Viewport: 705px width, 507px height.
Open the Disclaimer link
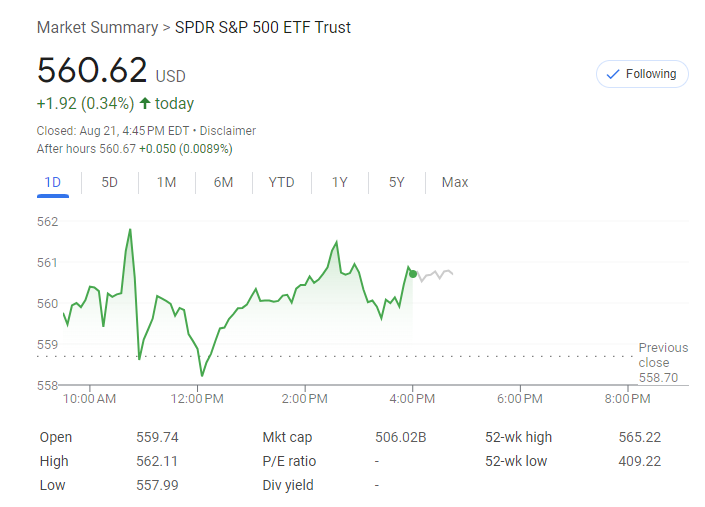(x=227, y=131)
